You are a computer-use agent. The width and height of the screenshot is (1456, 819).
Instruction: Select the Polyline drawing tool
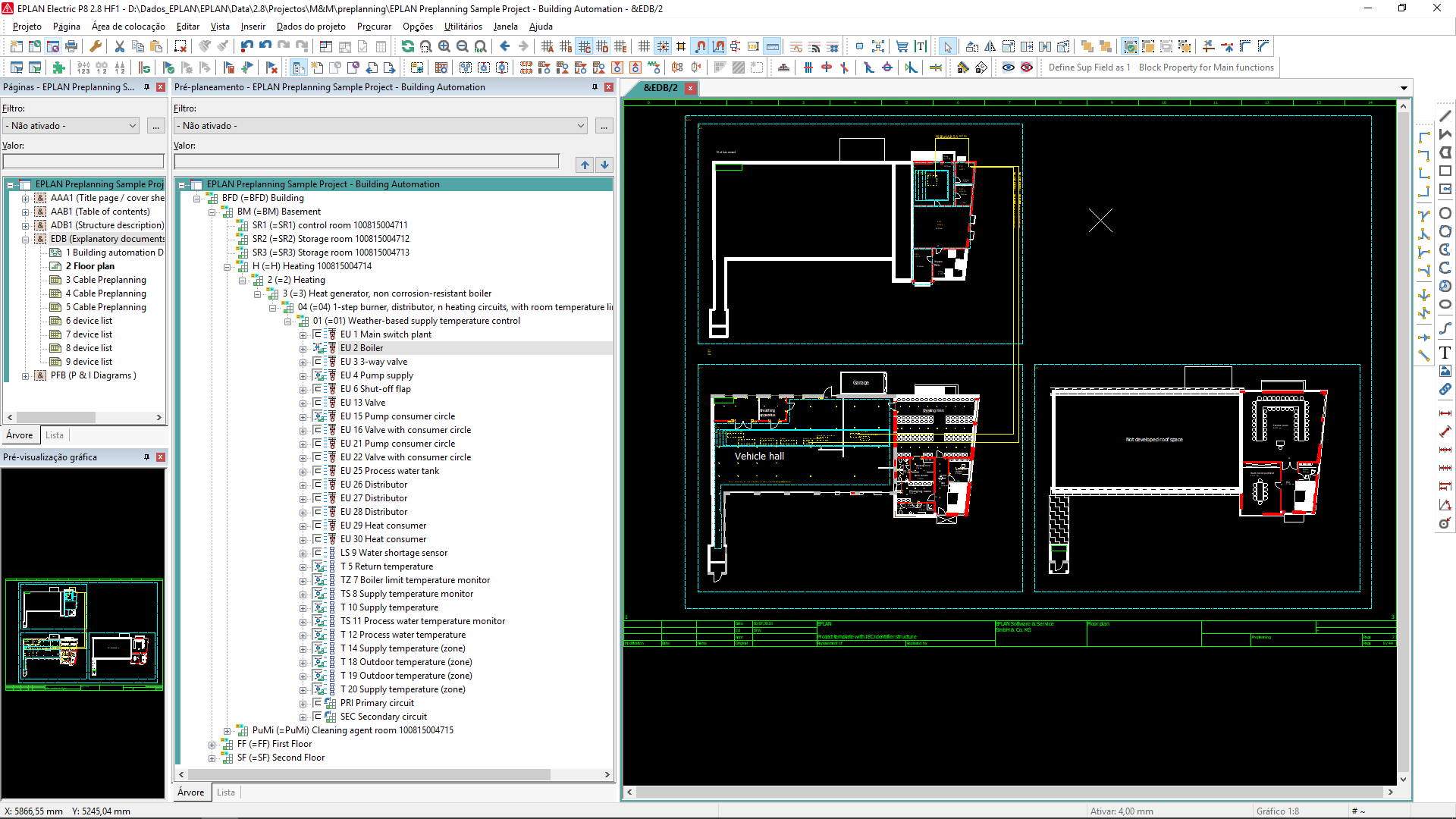pos(1445,134)
